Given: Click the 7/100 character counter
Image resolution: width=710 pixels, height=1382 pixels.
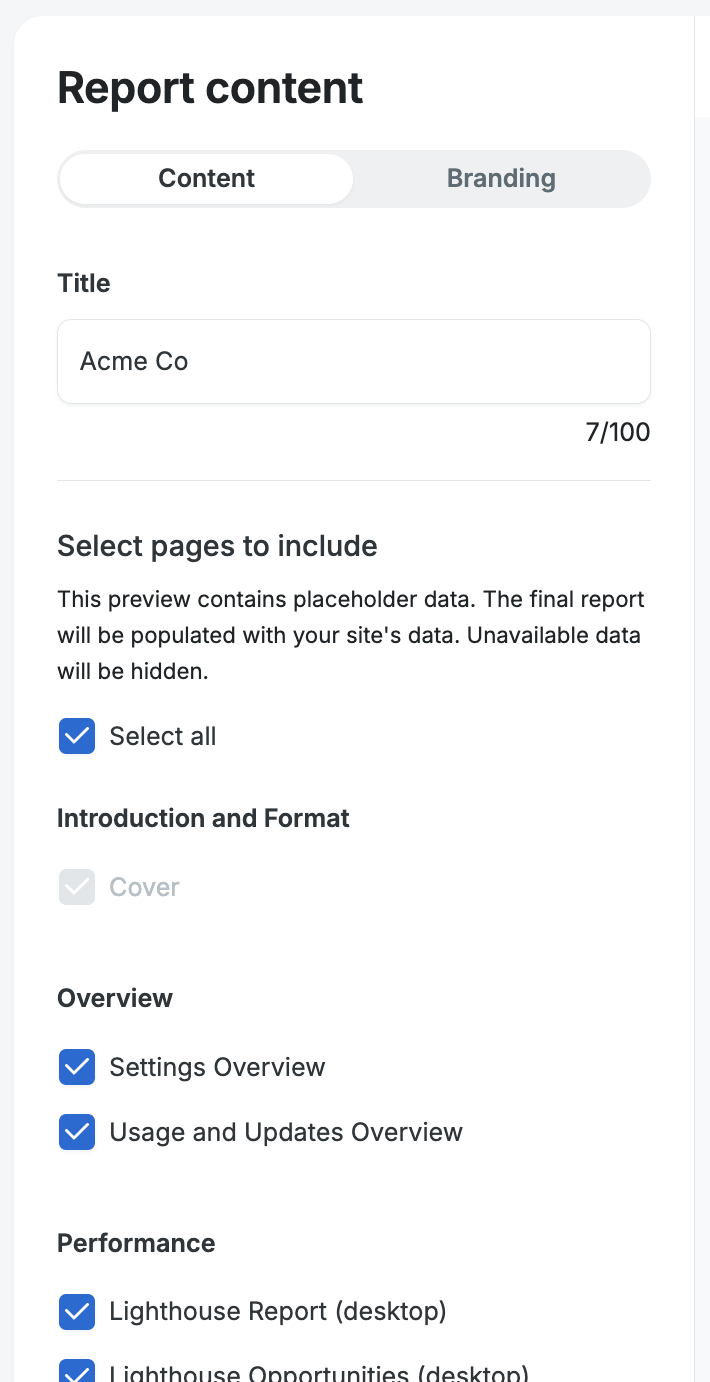Looking at the screenshot, I should [617, 433].
